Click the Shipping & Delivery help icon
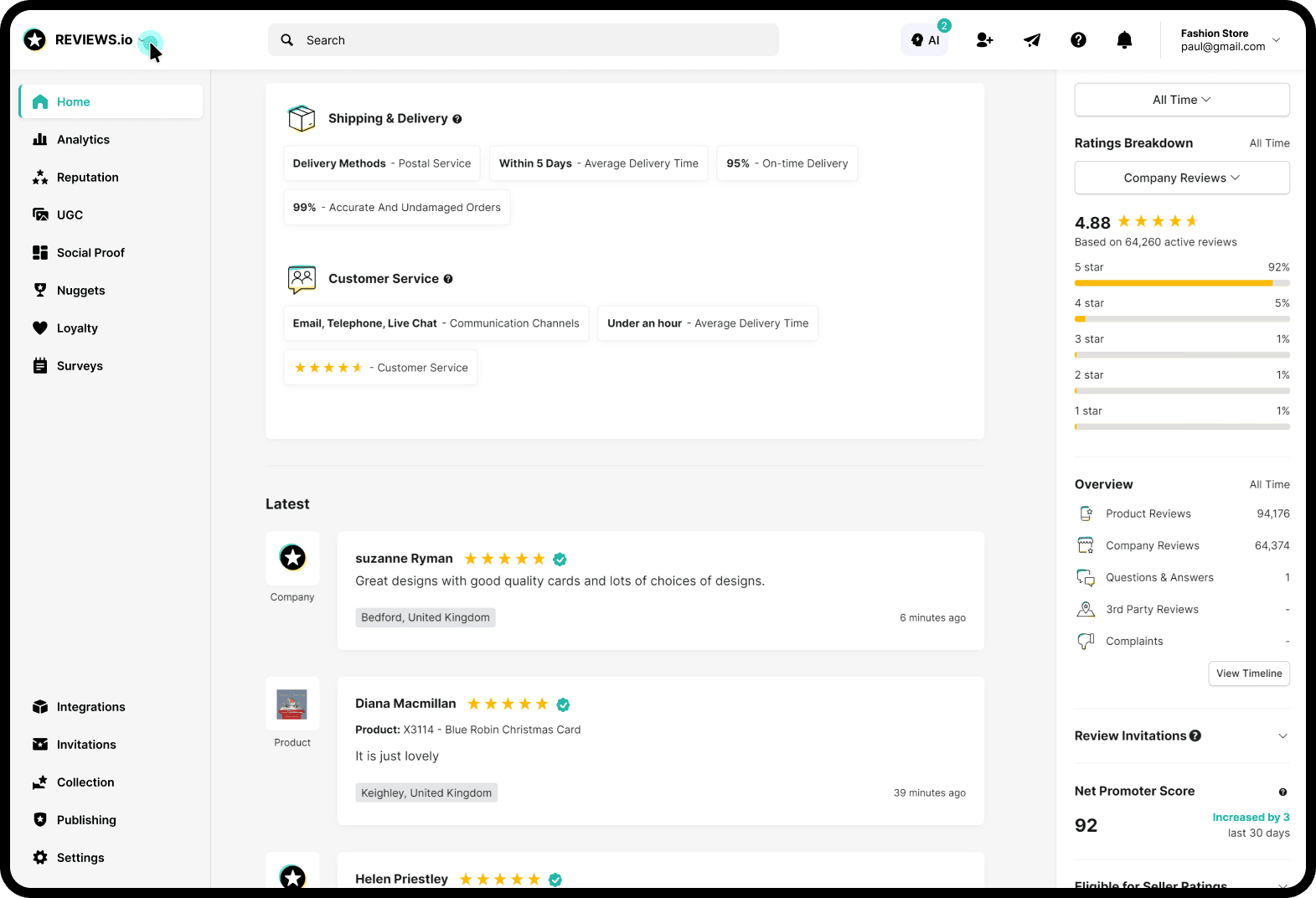Screen dimensions: 1316x898 click(457, 119)
